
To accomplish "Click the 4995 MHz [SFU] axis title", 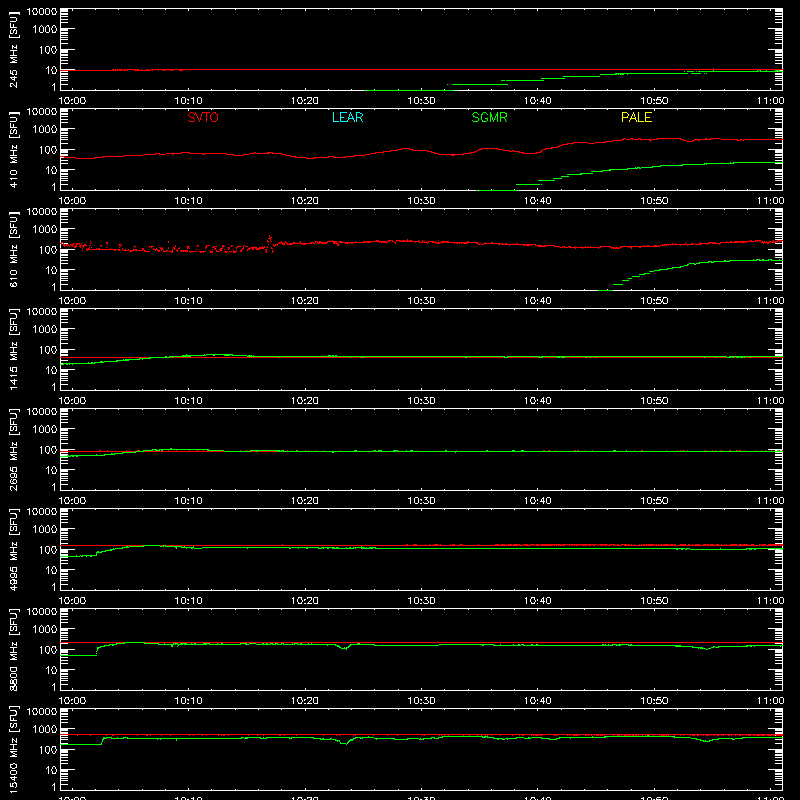I will 14,549.
